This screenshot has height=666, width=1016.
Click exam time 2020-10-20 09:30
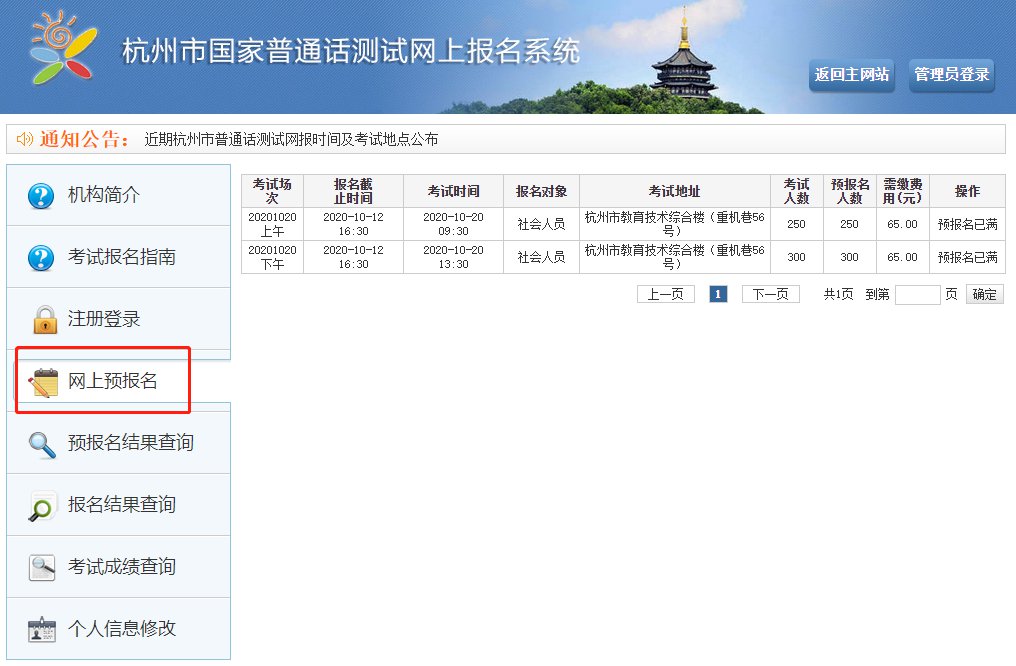pyautogui.click(x=454, y=224)
